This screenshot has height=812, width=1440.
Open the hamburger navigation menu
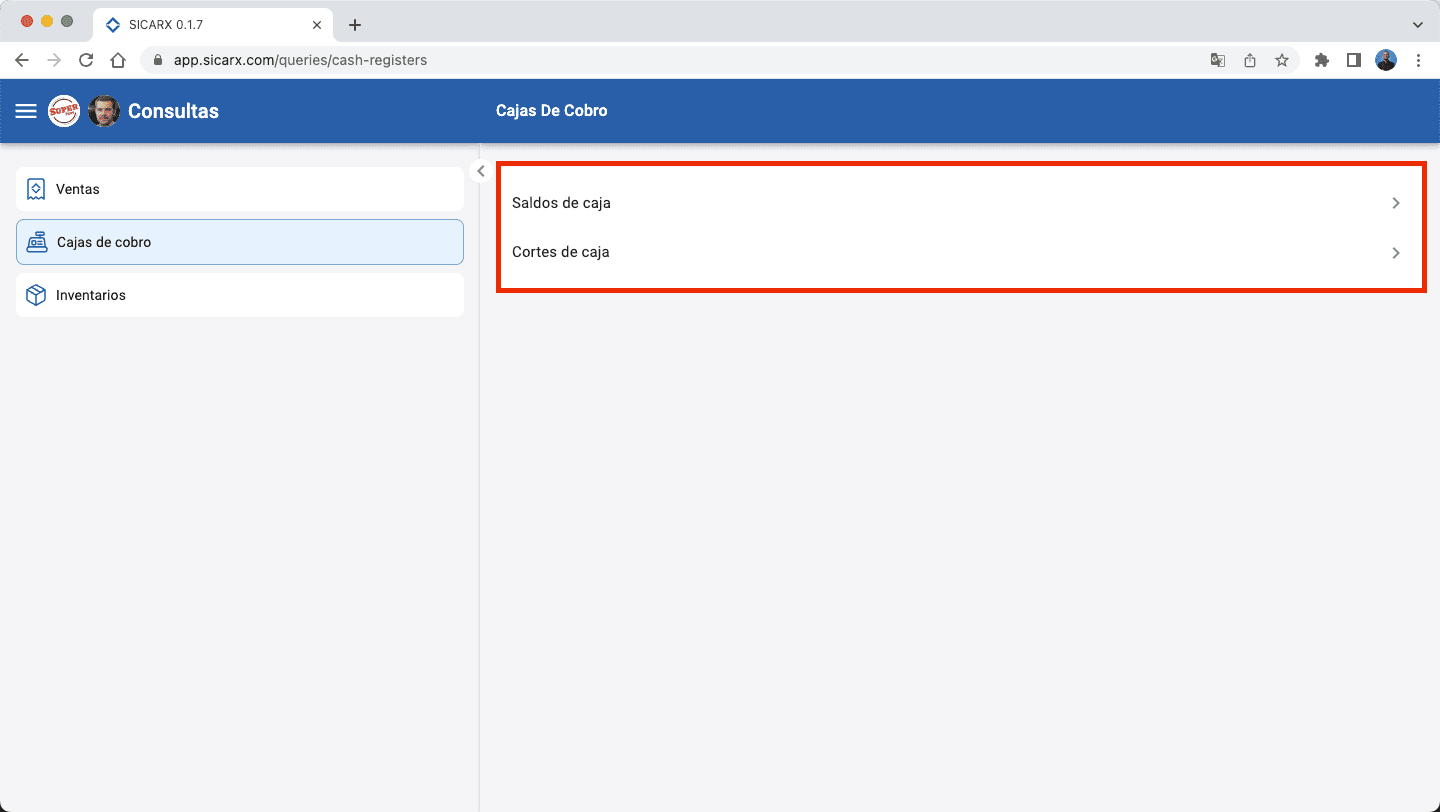pos(26,111)
